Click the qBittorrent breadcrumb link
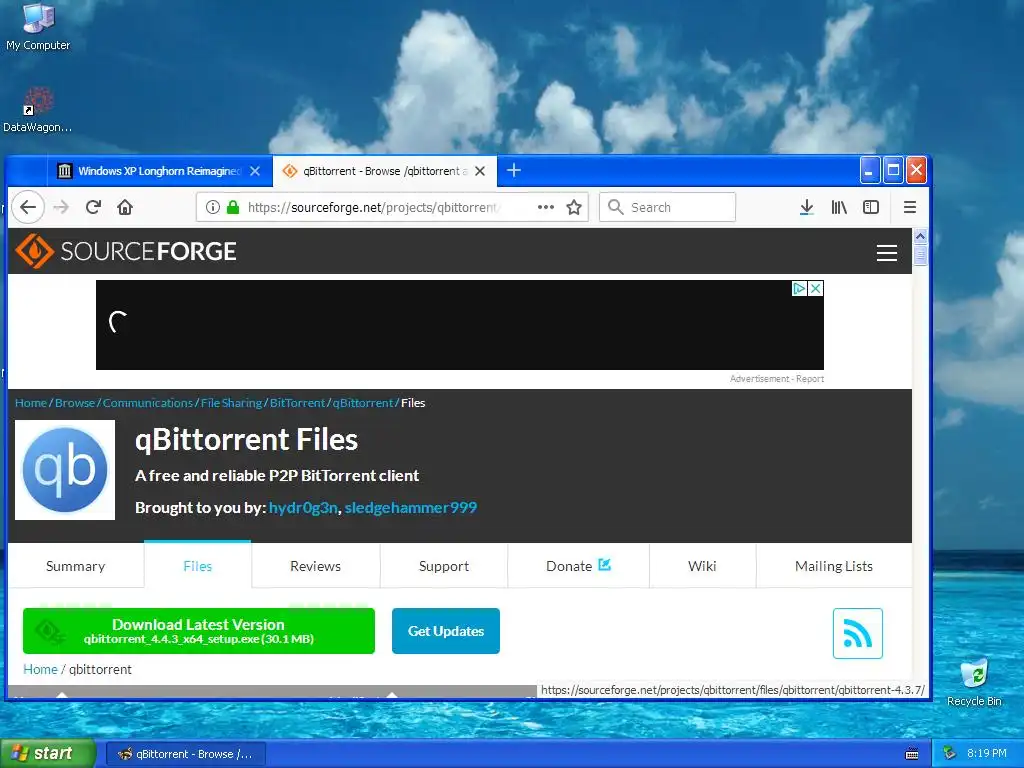The image size is (1024, 768). [x=363, y=403]
